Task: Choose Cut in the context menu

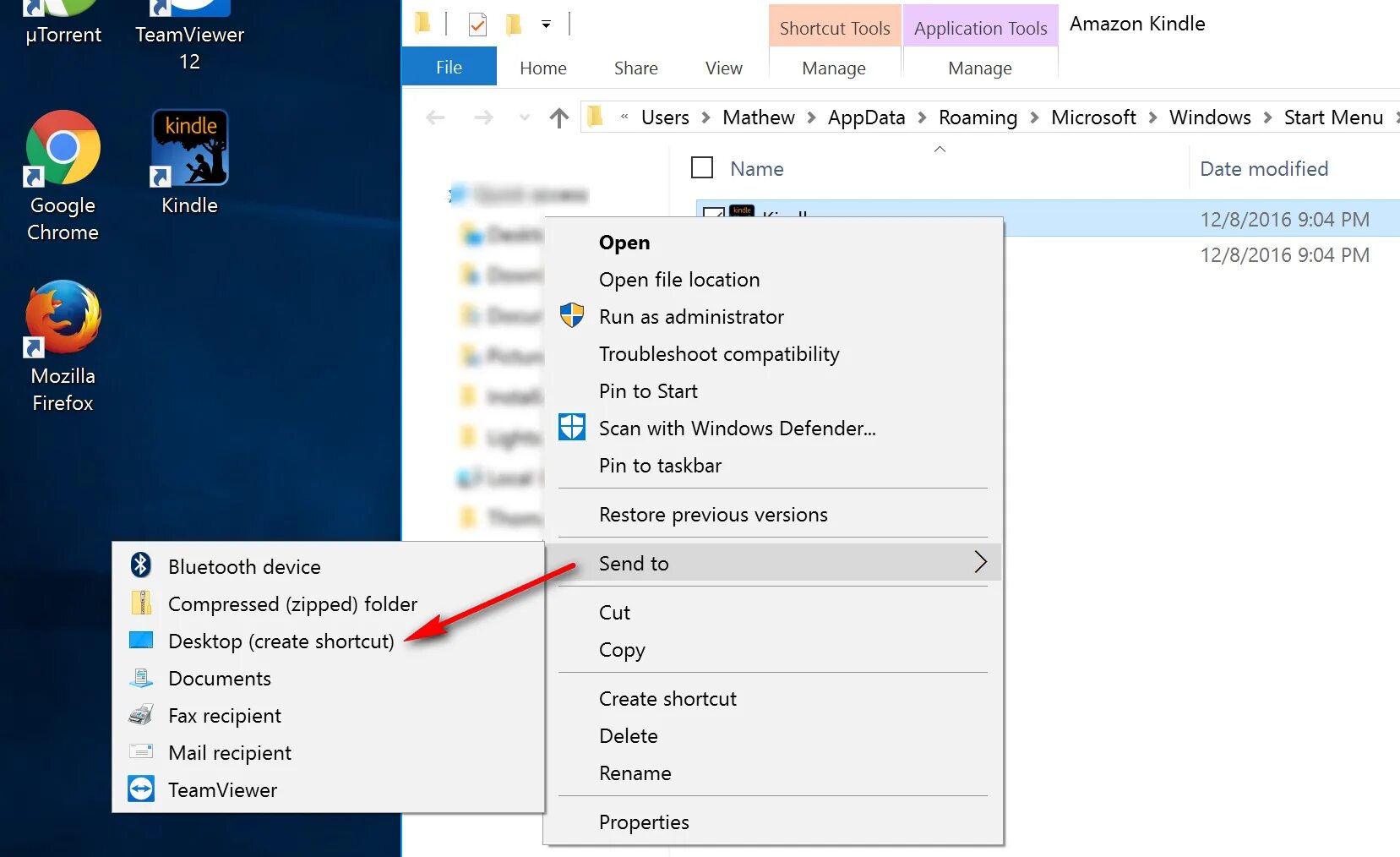Action: click(772, 613)
